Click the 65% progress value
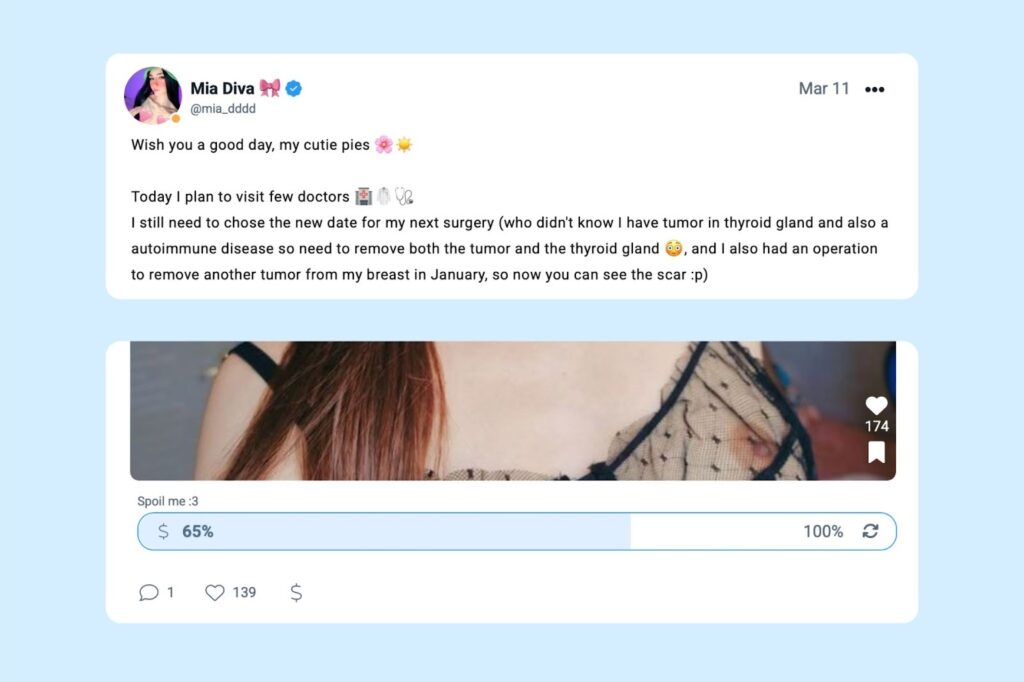The height and width of the screenshot is (682, 1024). (x=198, y=531)
